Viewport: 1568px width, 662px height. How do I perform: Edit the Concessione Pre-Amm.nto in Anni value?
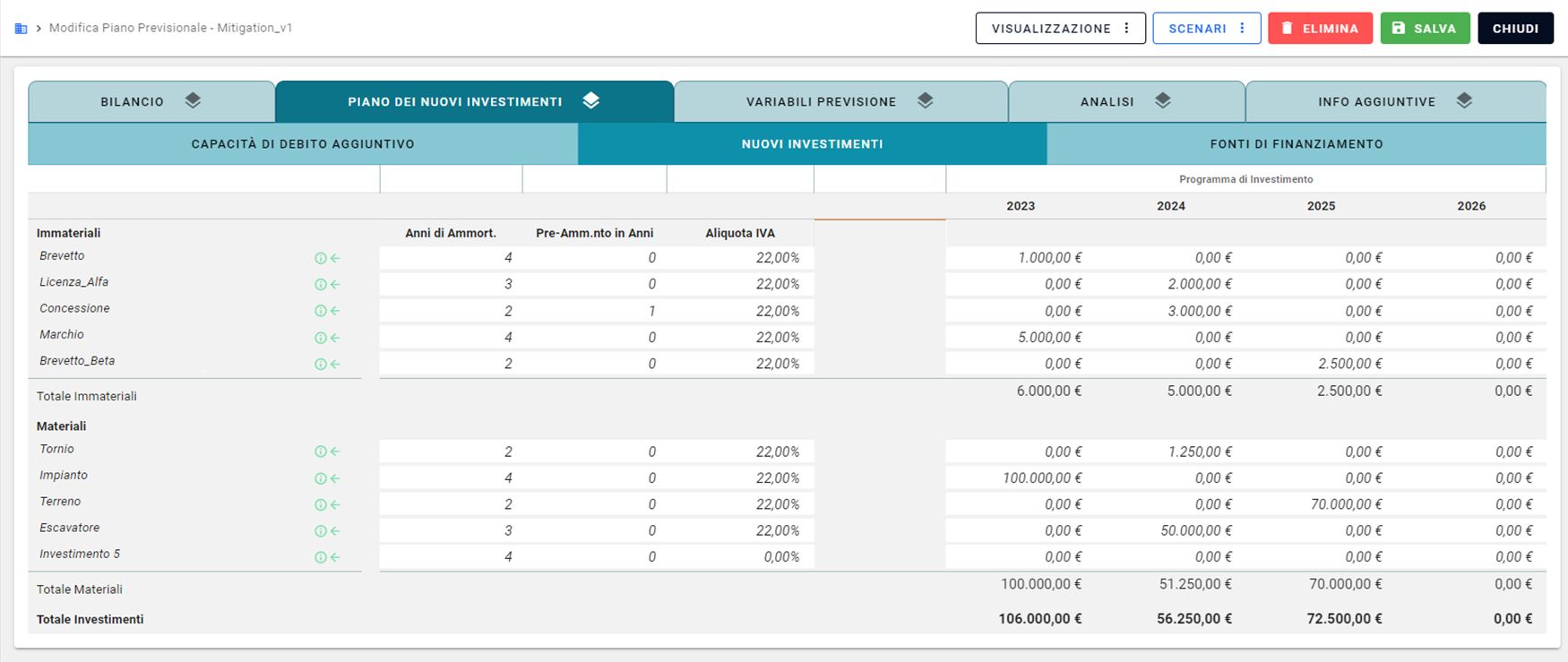(594, 311)
